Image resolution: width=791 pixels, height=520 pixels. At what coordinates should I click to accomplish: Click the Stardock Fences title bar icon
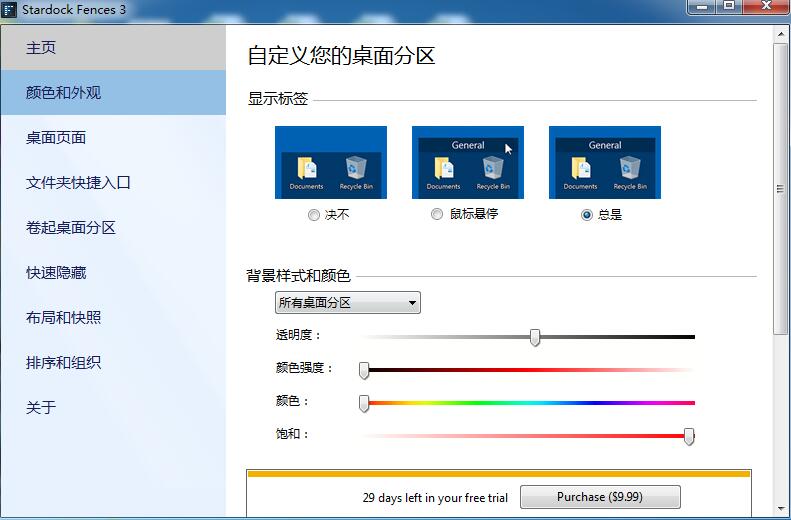[9, 10]
